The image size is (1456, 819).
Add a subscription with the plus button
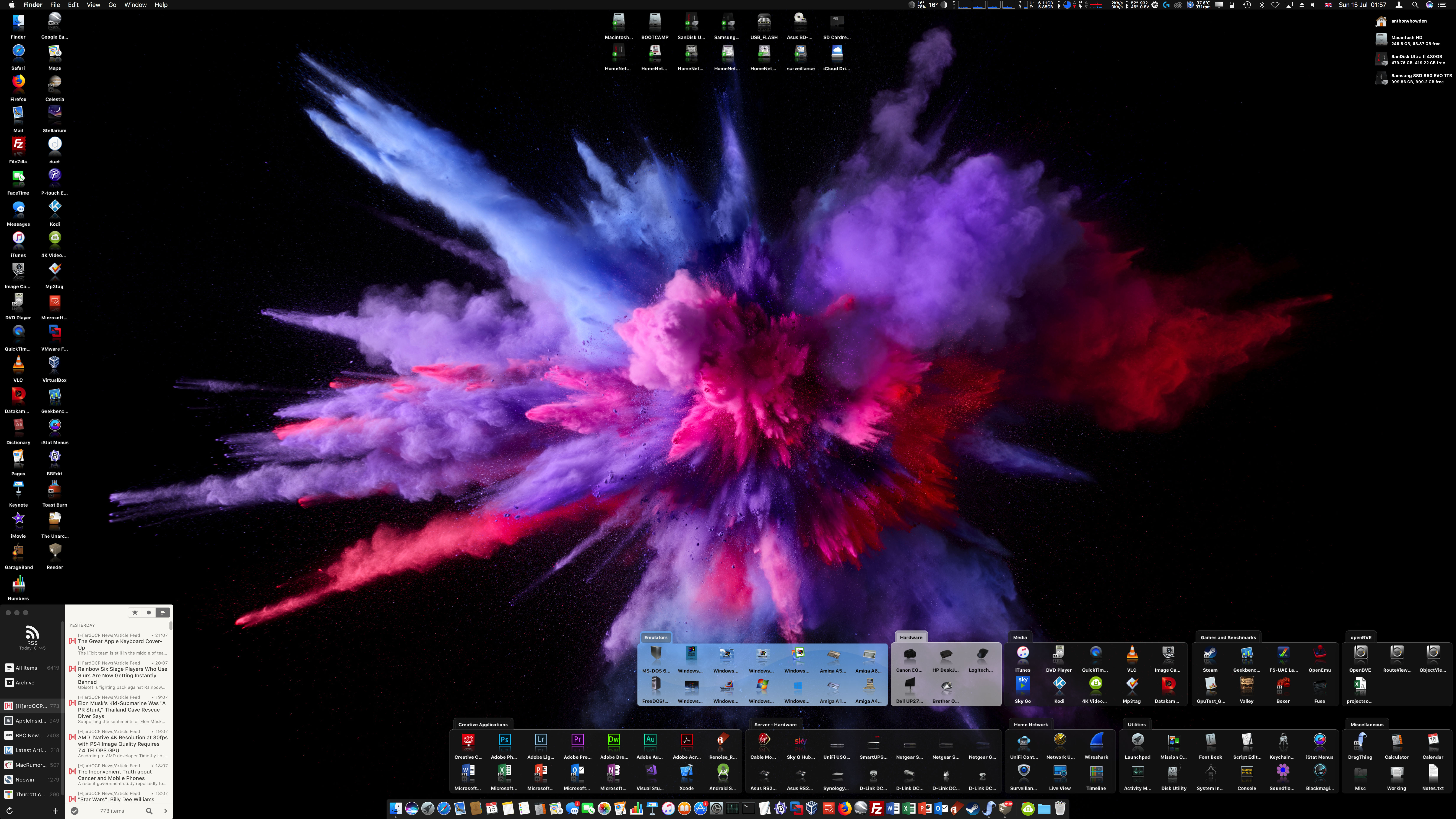55,811
